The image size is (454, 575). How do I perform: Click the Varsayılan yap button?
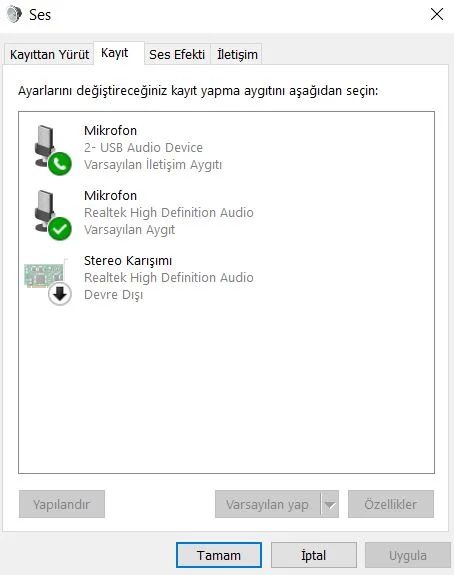click(x=267, y=504)
